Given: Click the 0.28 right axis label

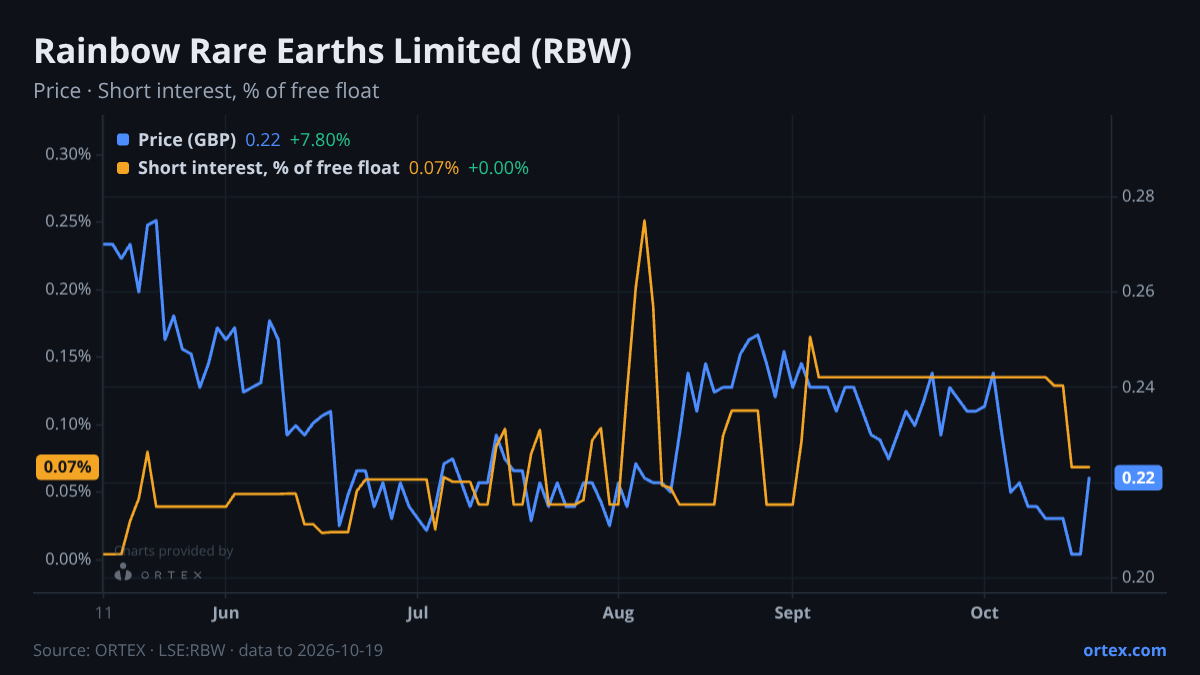Looking at the screenshot, I should tap(1138, 196).
